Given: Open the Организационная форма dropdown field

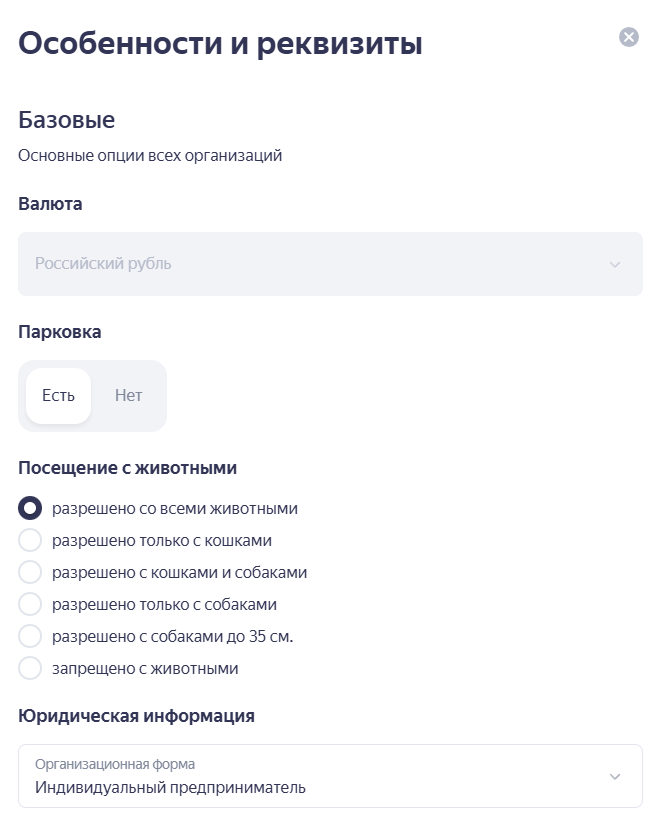Looking at the screenshot, I should point(310,776).
